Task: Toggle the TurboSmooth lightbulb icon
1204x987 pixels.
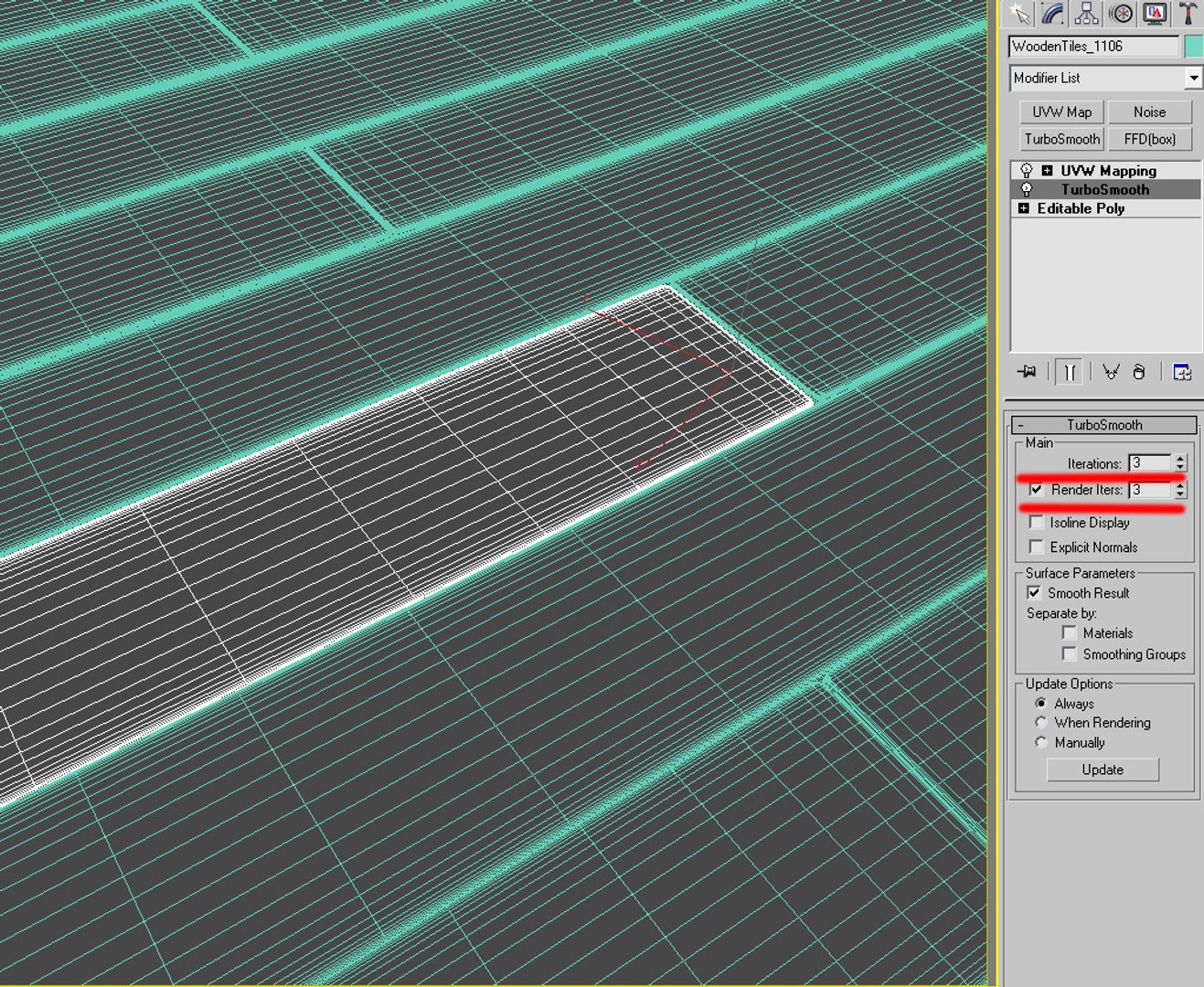Action: [1027, 189]
